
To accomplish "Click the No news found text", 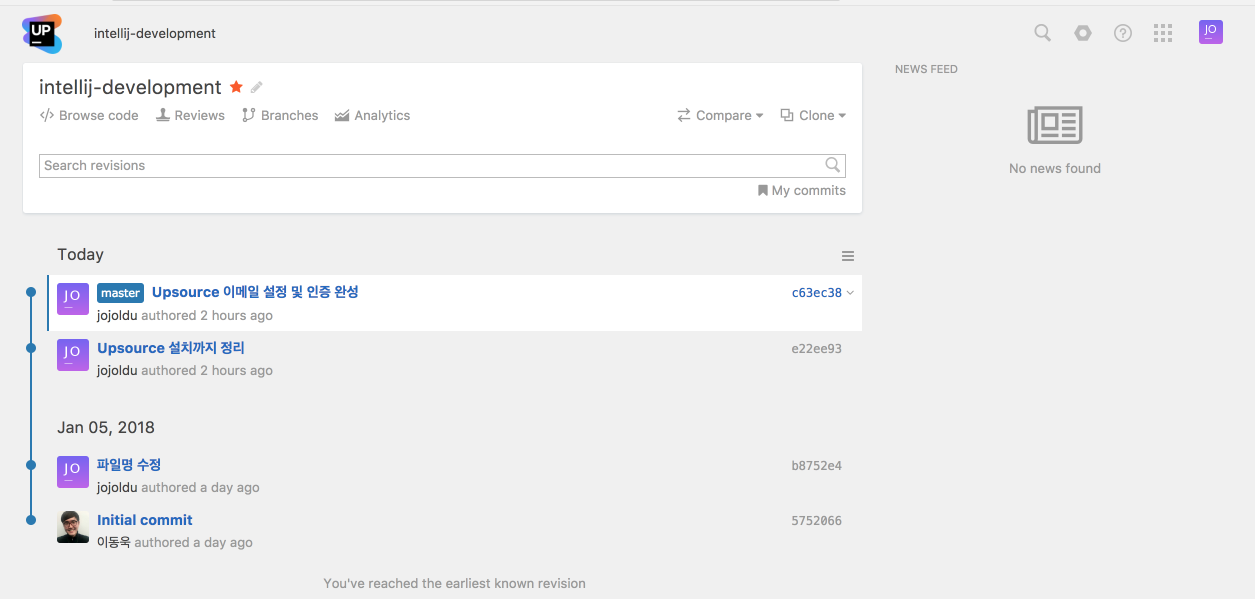I will pos(1055,168).
